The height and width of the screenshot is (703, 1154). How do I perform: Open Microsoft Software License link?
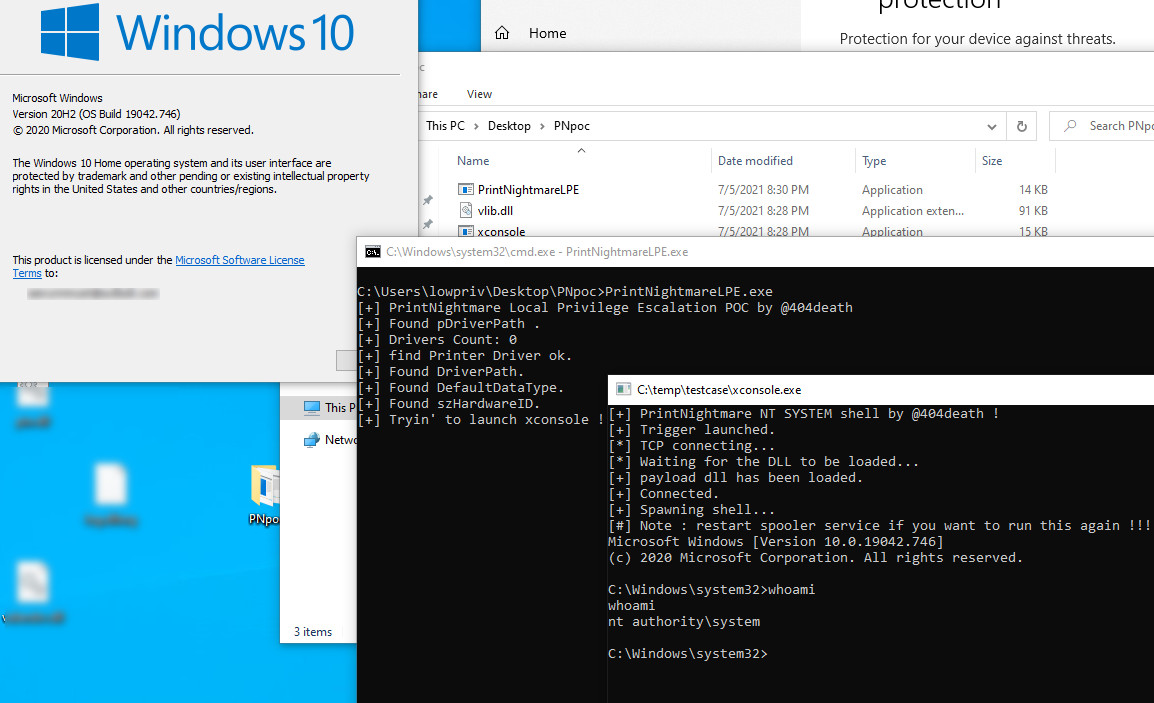[240, 260]
